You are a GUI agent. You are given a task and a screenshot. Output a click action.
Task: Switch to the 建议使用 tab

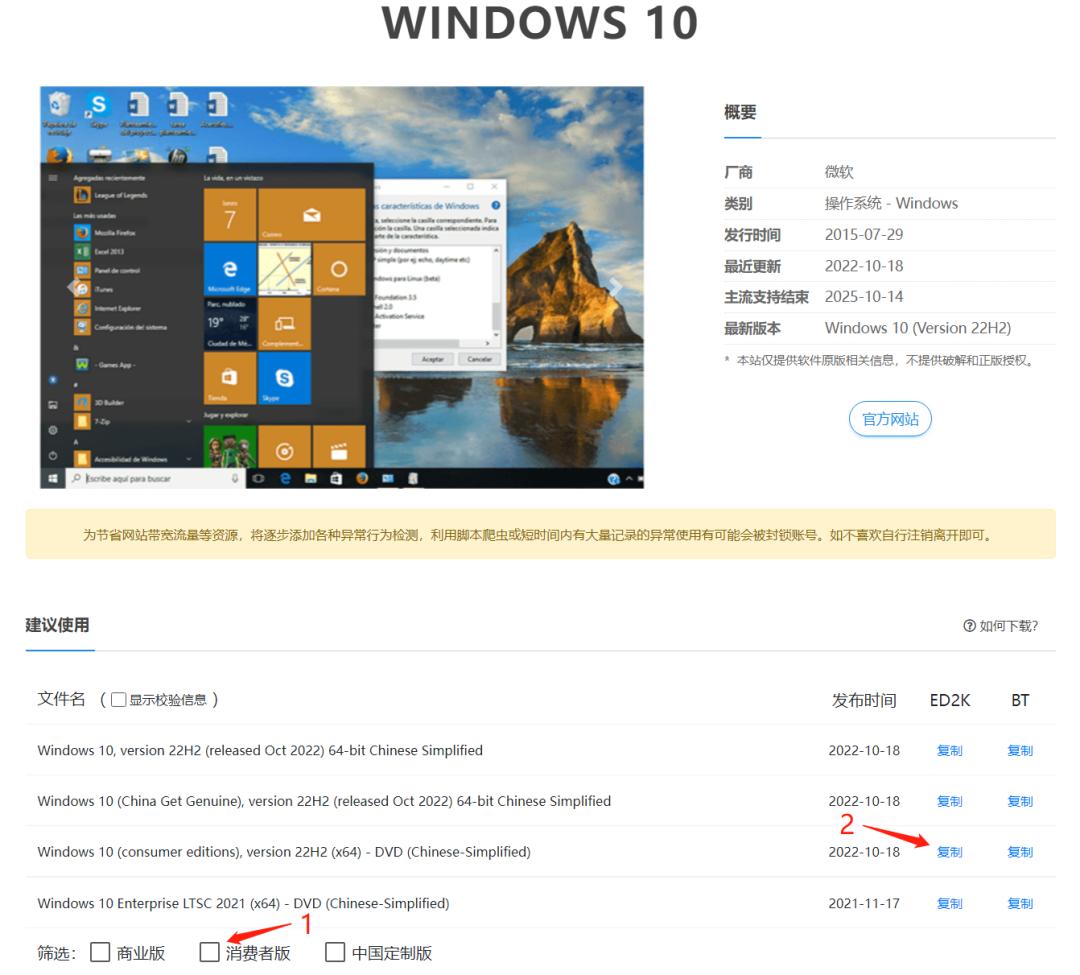click(x=58, y=625)
